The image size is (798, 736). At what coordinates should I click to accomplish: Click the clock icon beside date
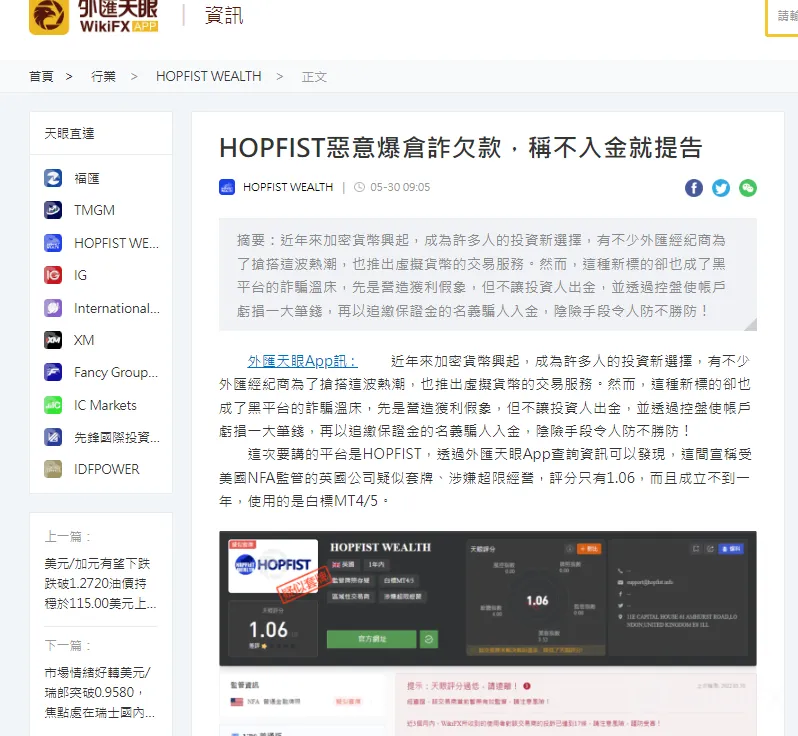(359, 187)
